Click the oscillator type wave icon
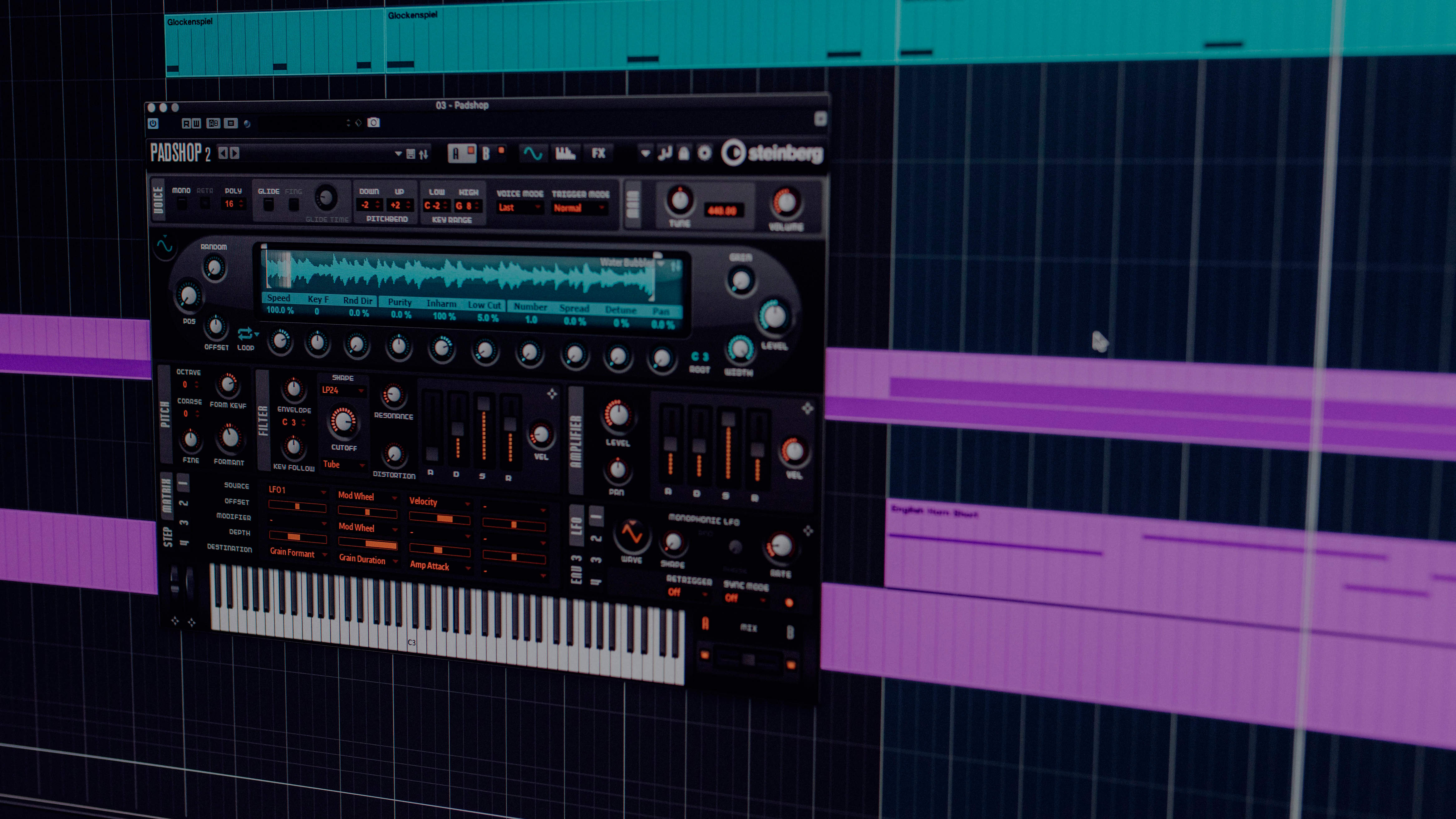The height and width of the screenshot is (819, 1456). pos(165,246)
